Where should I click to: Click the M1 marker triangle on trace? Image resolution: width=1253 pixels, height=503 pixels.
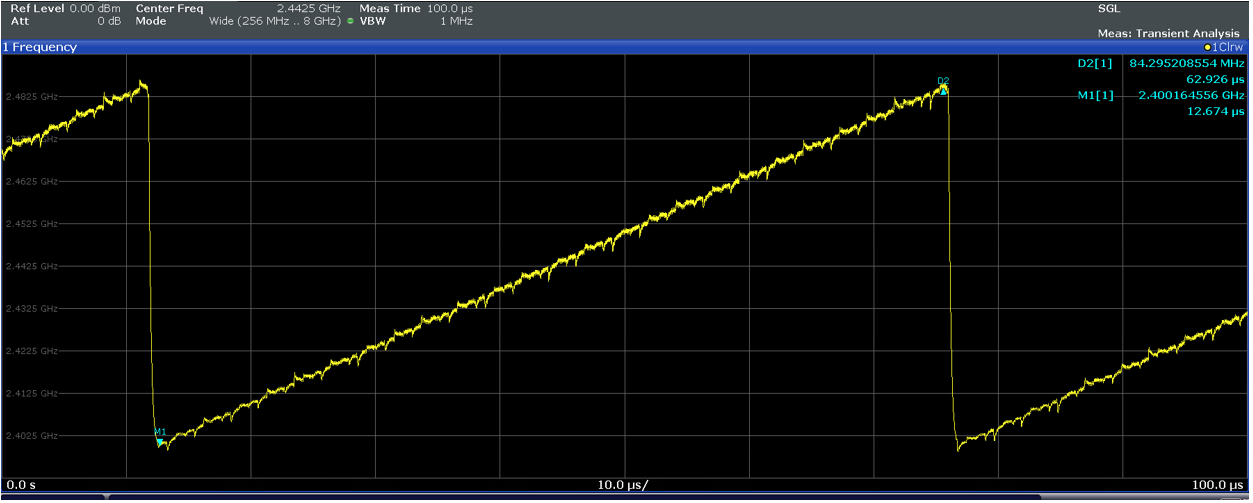(x=160, y=440)
